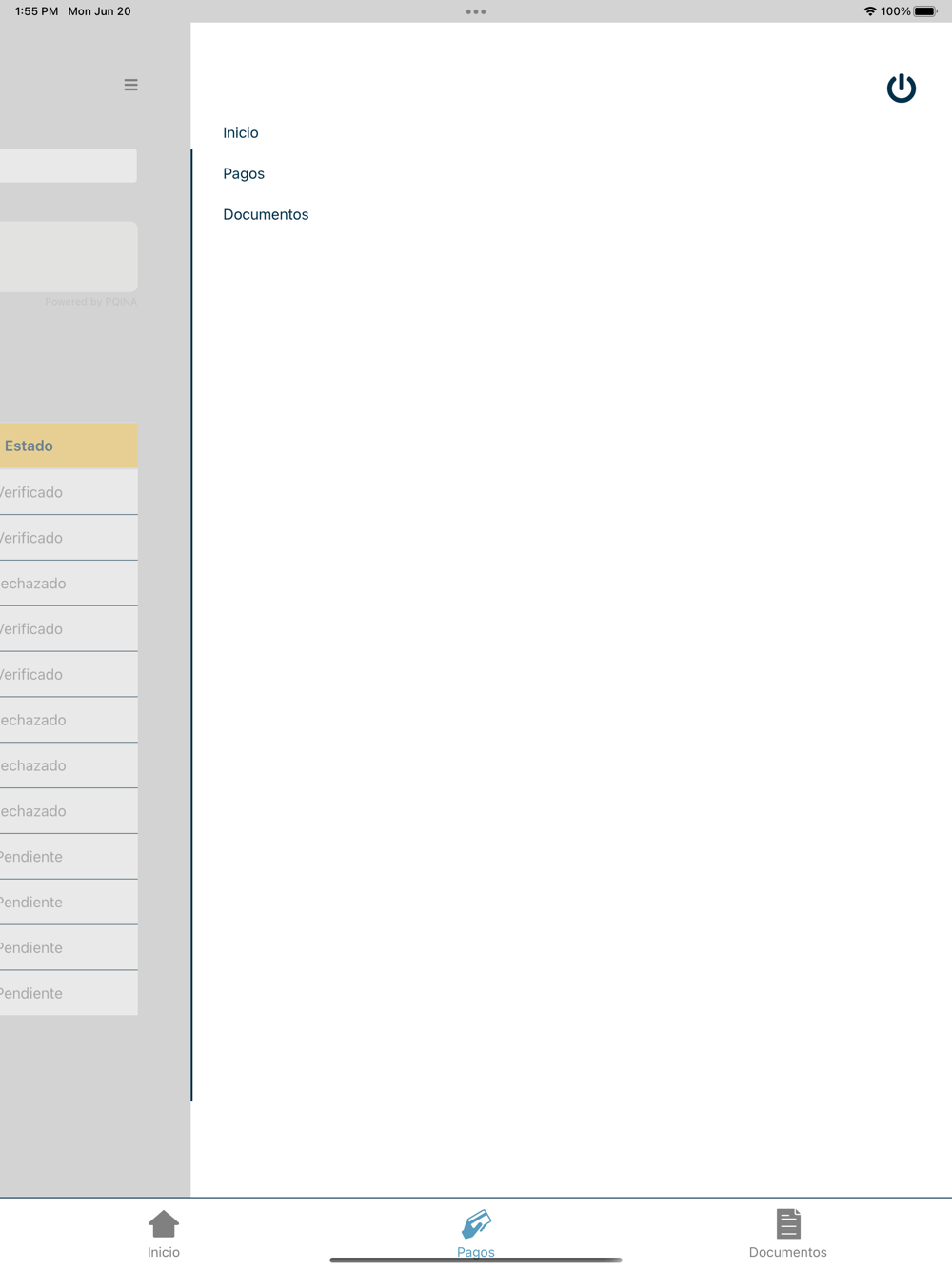The height and width of the screenshot is (1270, 952).
Task: Tap the power logout icon
Action: pyautogui.click(x=901, y=89)
